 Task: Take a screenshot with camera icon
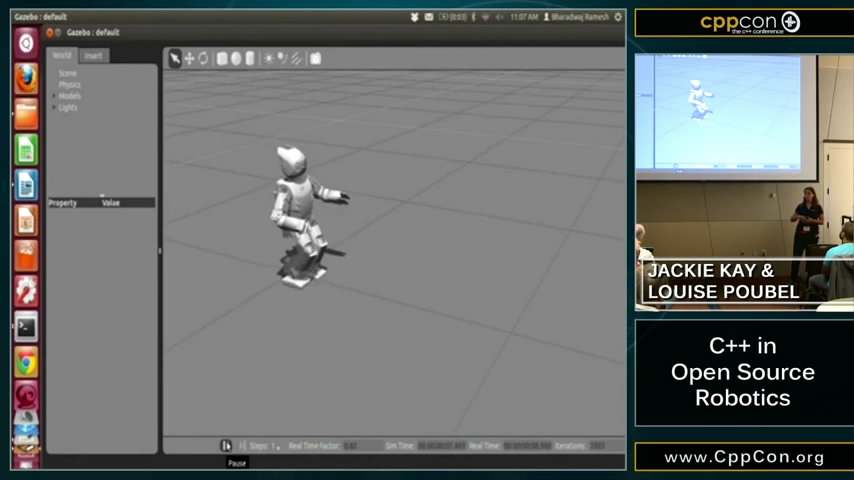(315, 58)
